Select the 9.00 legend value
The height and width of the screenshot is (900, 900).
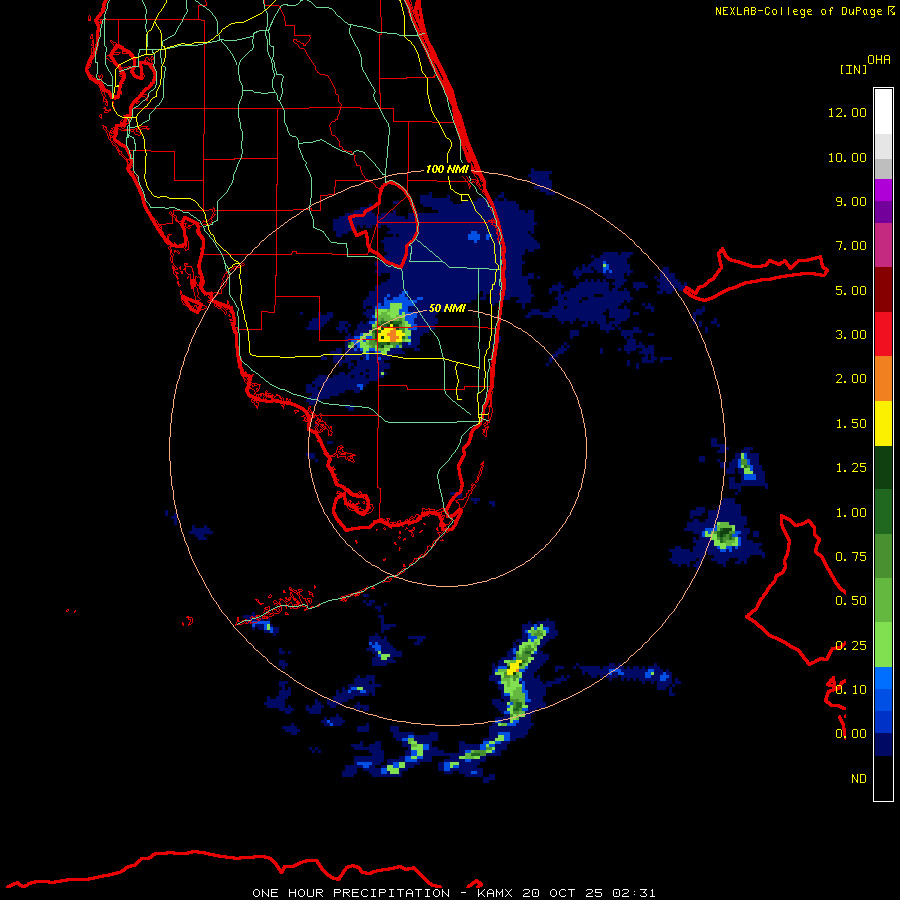pos(851,201)
